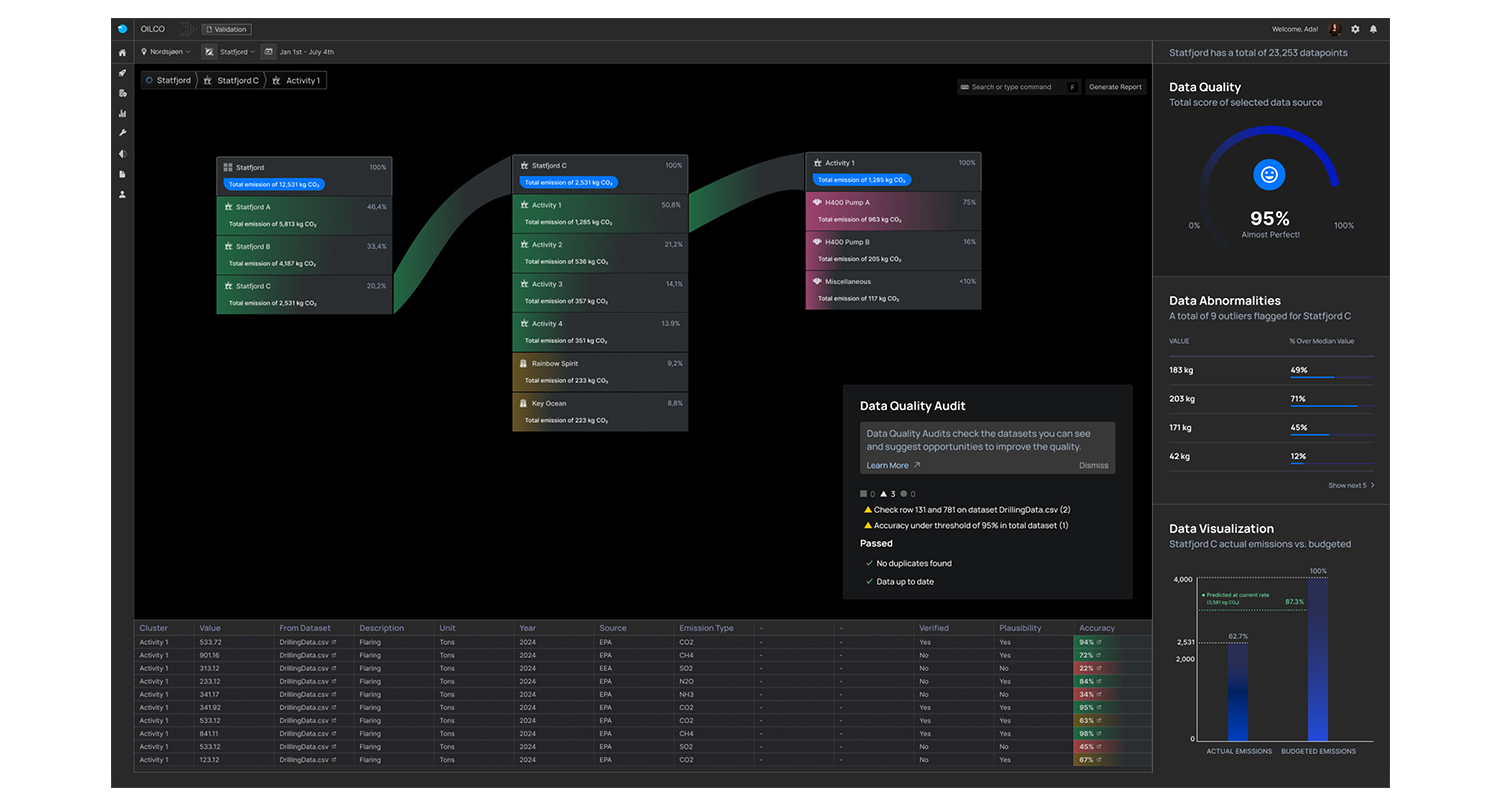Select the wrench tools sidebar icon
Screen dimensions: 1500x806
click(x=122, y=133)
